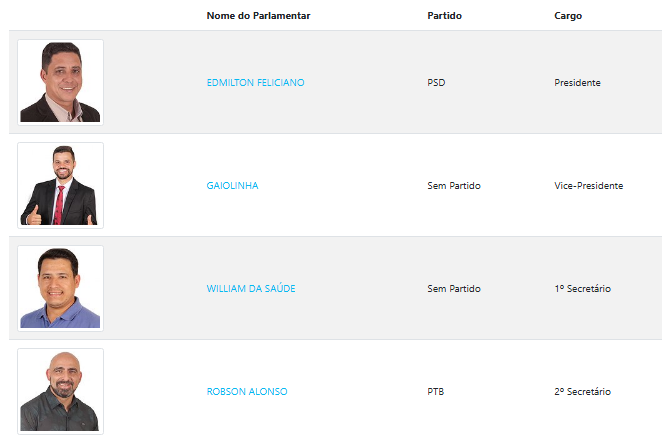This screenshot has width=662, height=441.
Task: Click the 1º Secretário role text
Action: [x=582, y=289]
